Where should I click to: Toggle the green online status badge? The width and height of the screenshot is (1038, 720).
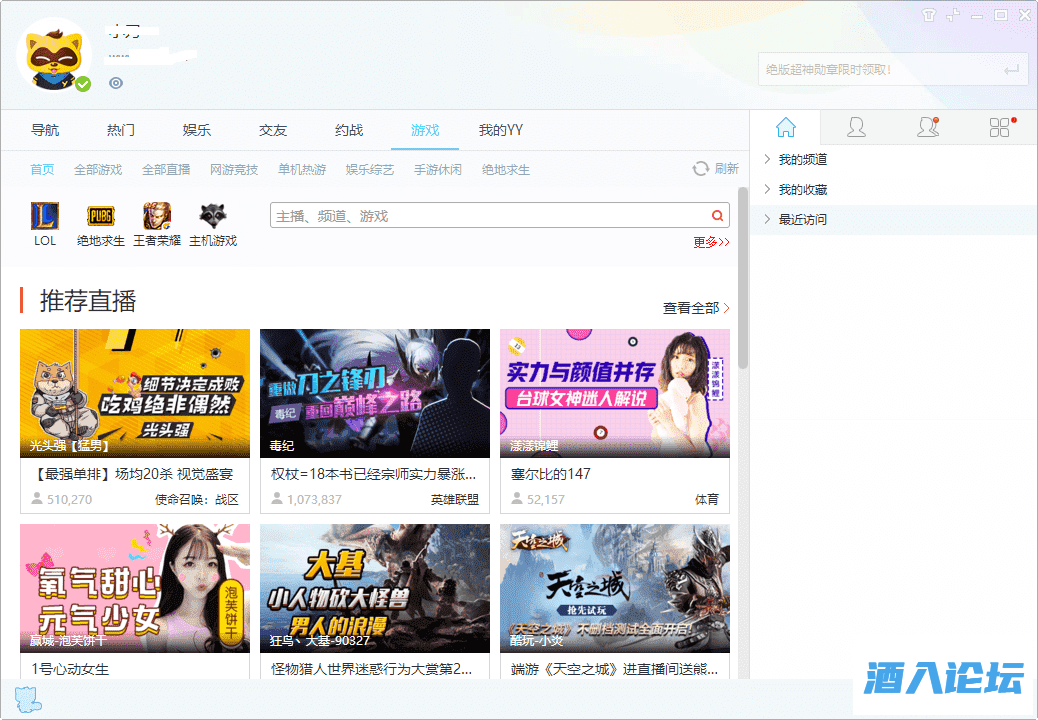(x=83, y=84)
